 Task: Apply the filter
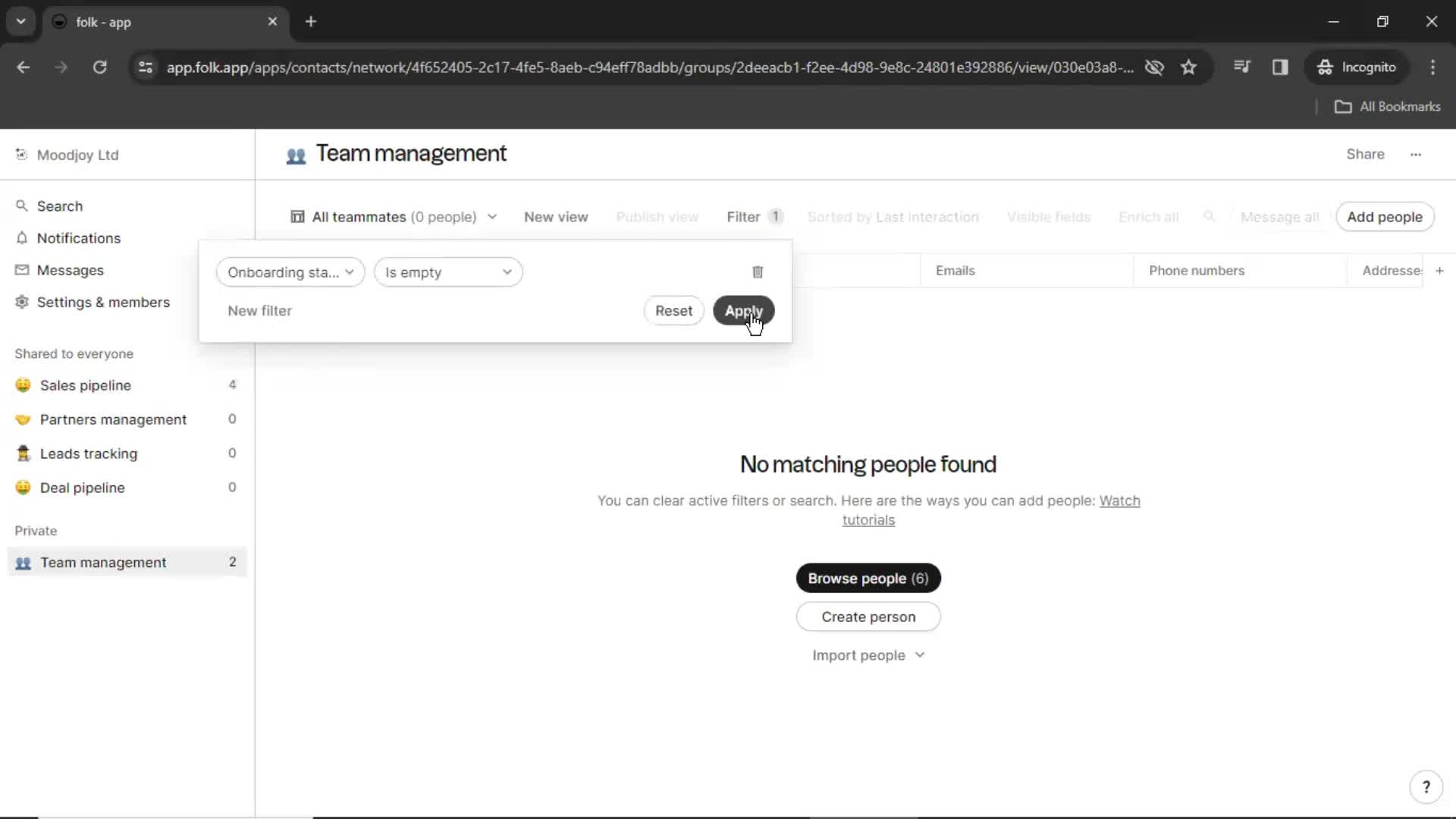point(743,311)
